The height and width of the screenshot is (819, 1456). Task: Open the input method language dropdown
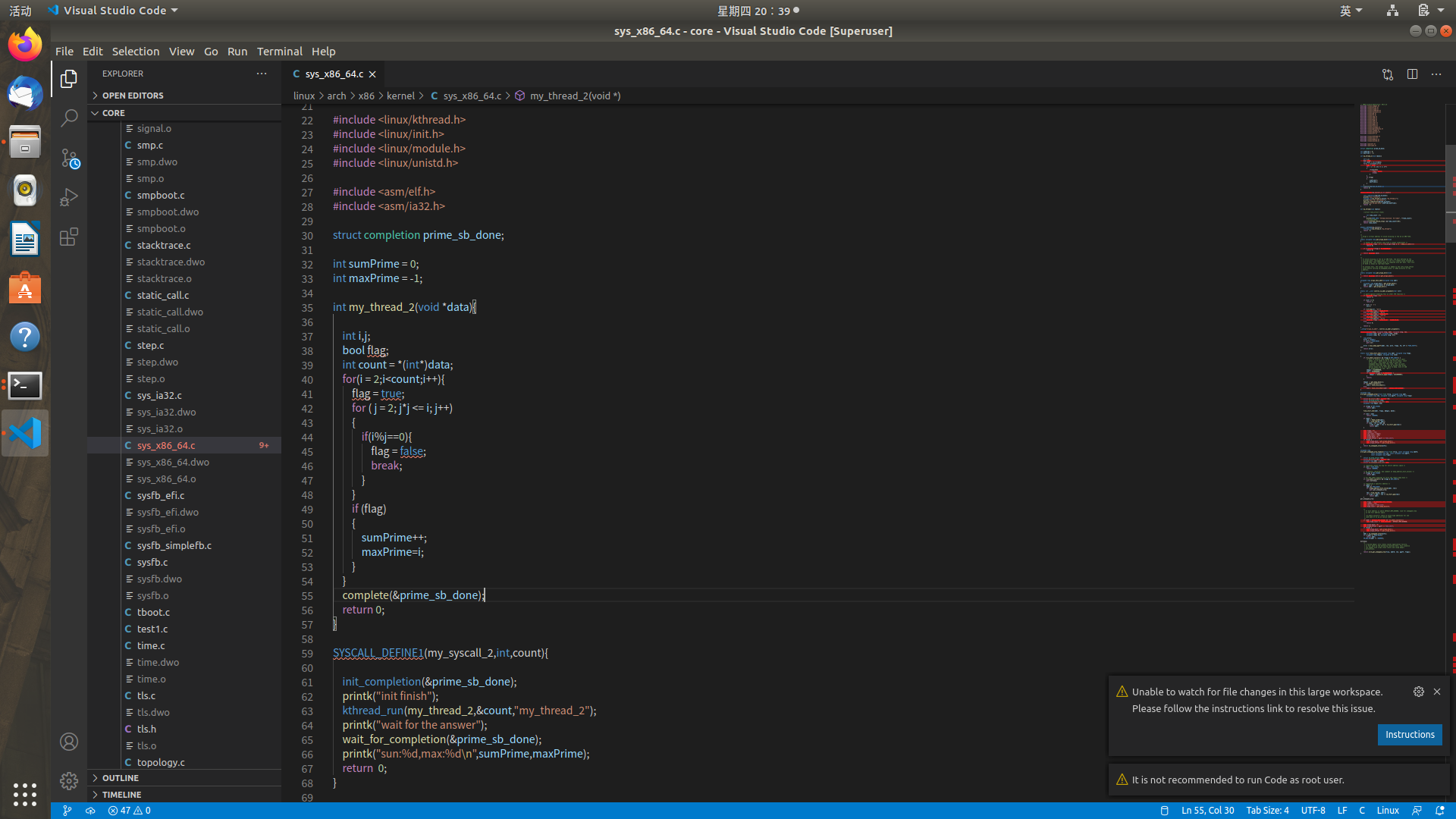coord(1351,11)
